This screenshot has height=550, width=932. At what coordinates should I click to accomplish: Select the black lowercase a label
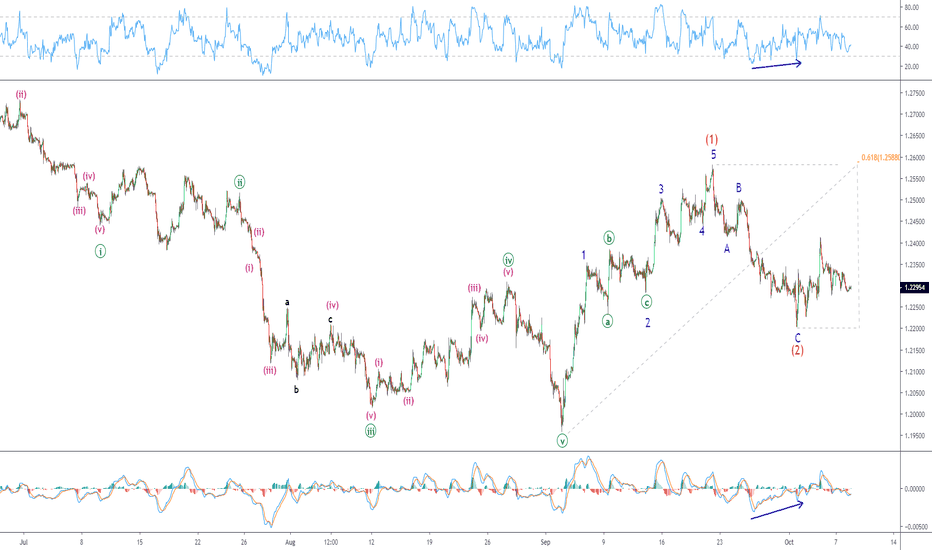287,302
